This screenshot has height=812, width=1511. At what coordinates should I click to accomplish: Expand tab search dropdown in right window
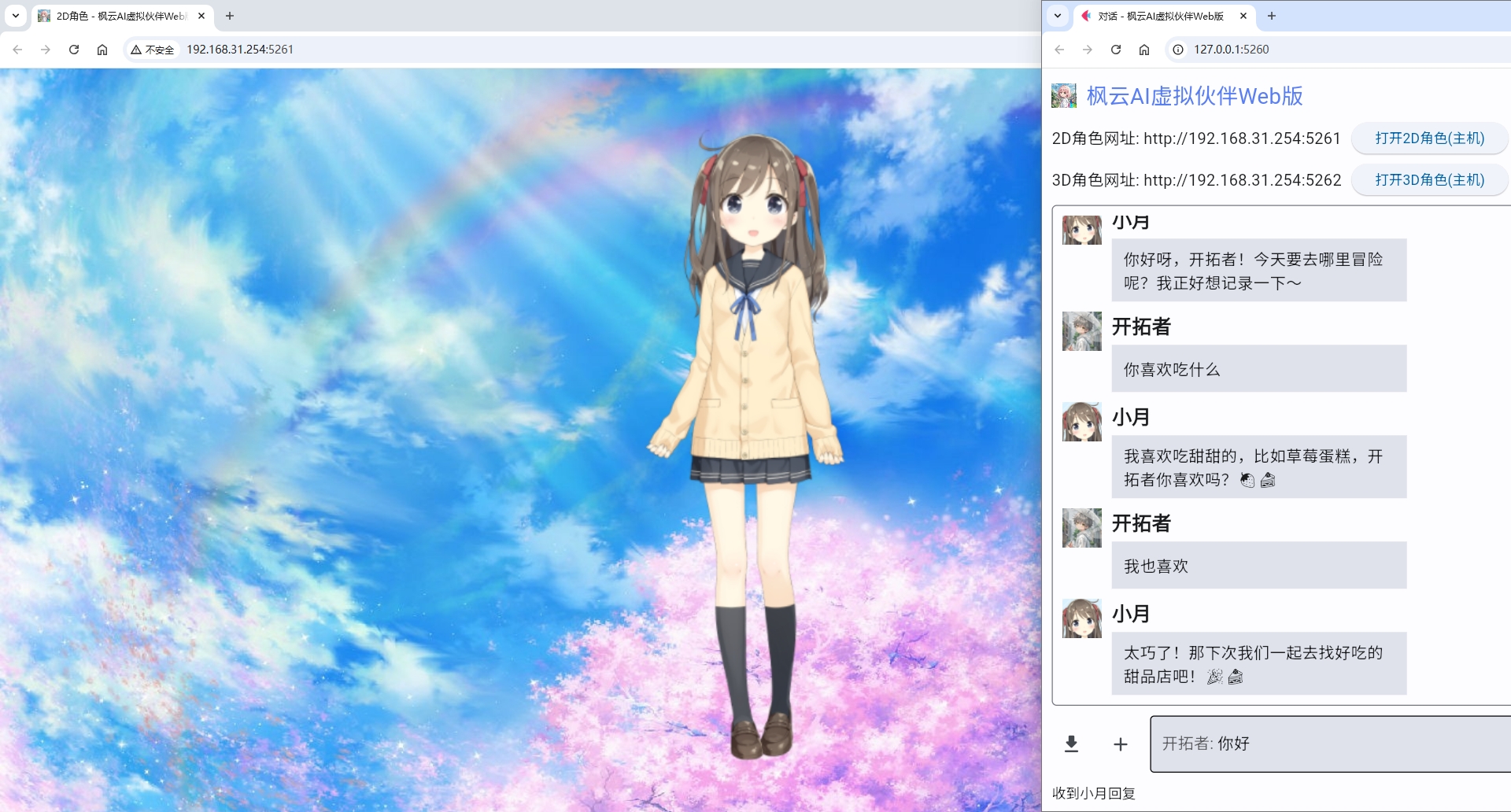tap(1058, 16)
